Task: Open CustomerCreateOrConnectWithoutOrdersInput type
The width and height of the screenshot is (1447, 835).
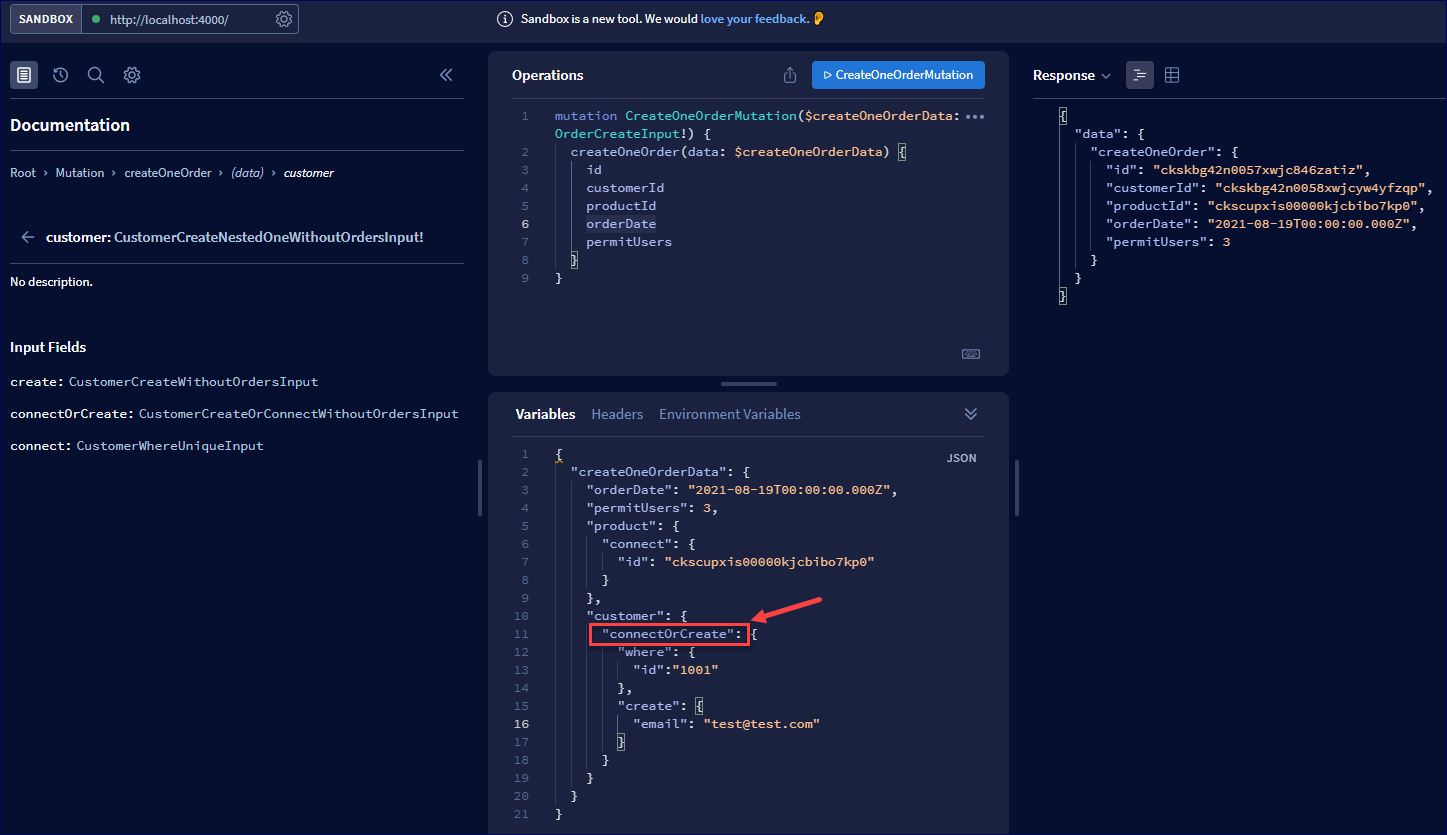Action: point(299,414)
